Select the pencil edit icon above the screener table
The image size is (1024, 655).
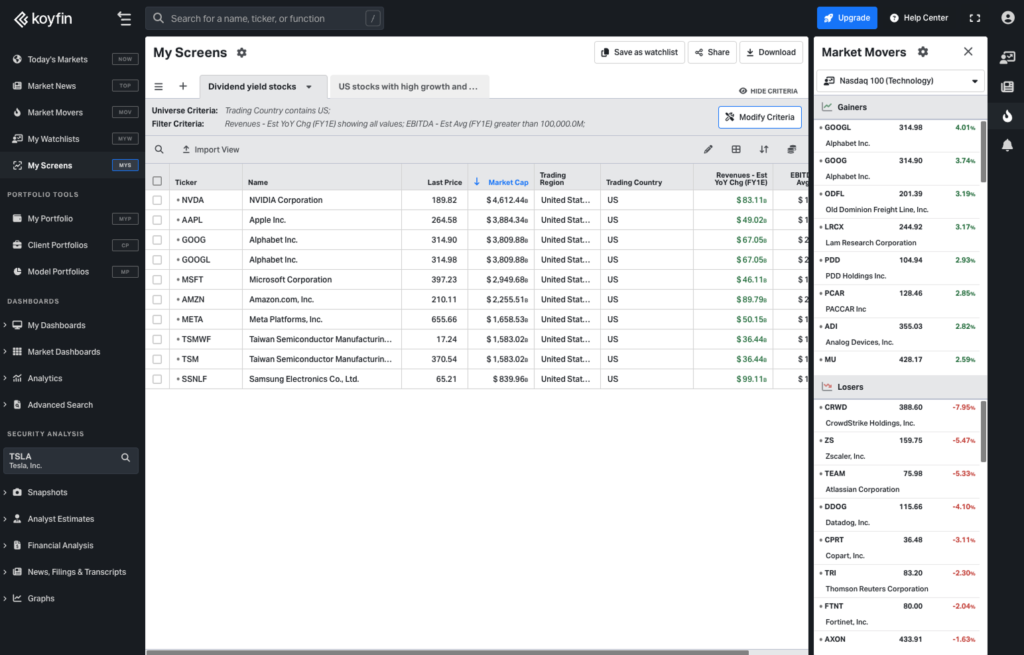pos(708,148)
